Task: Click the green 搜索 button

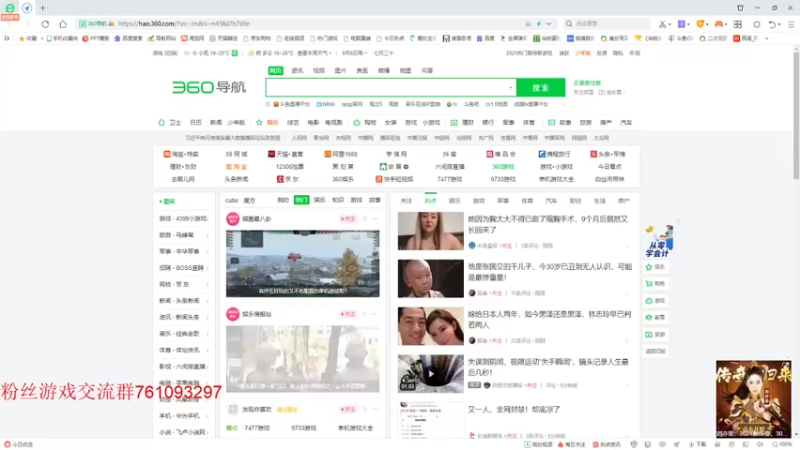Action: click(541, 87)
